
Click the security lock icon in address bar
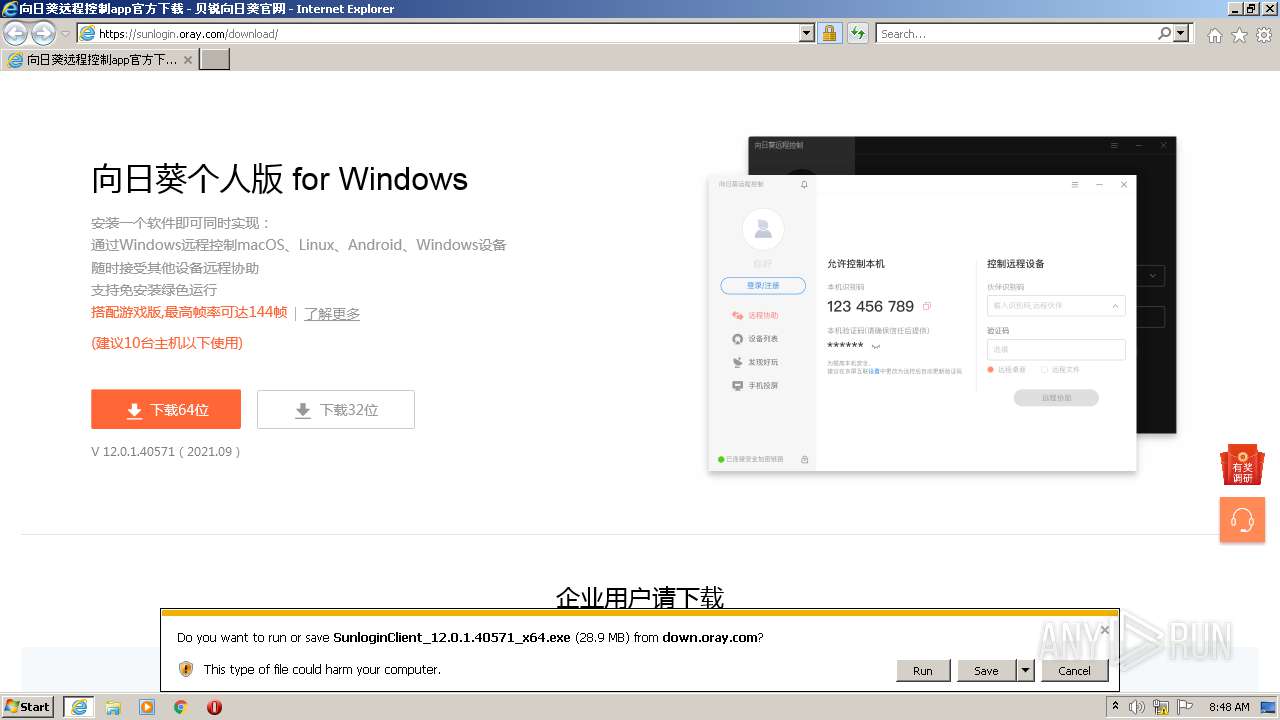click(x=829, y=33)
